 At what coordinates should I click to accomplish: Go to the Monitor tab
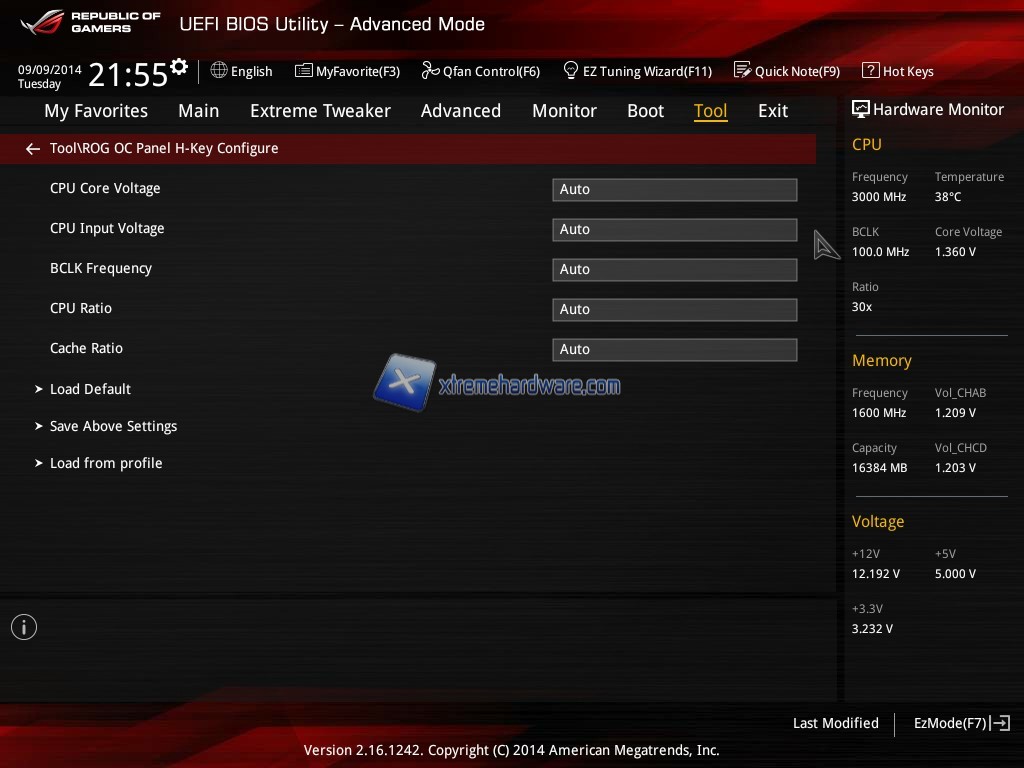(x=564, y=111)
